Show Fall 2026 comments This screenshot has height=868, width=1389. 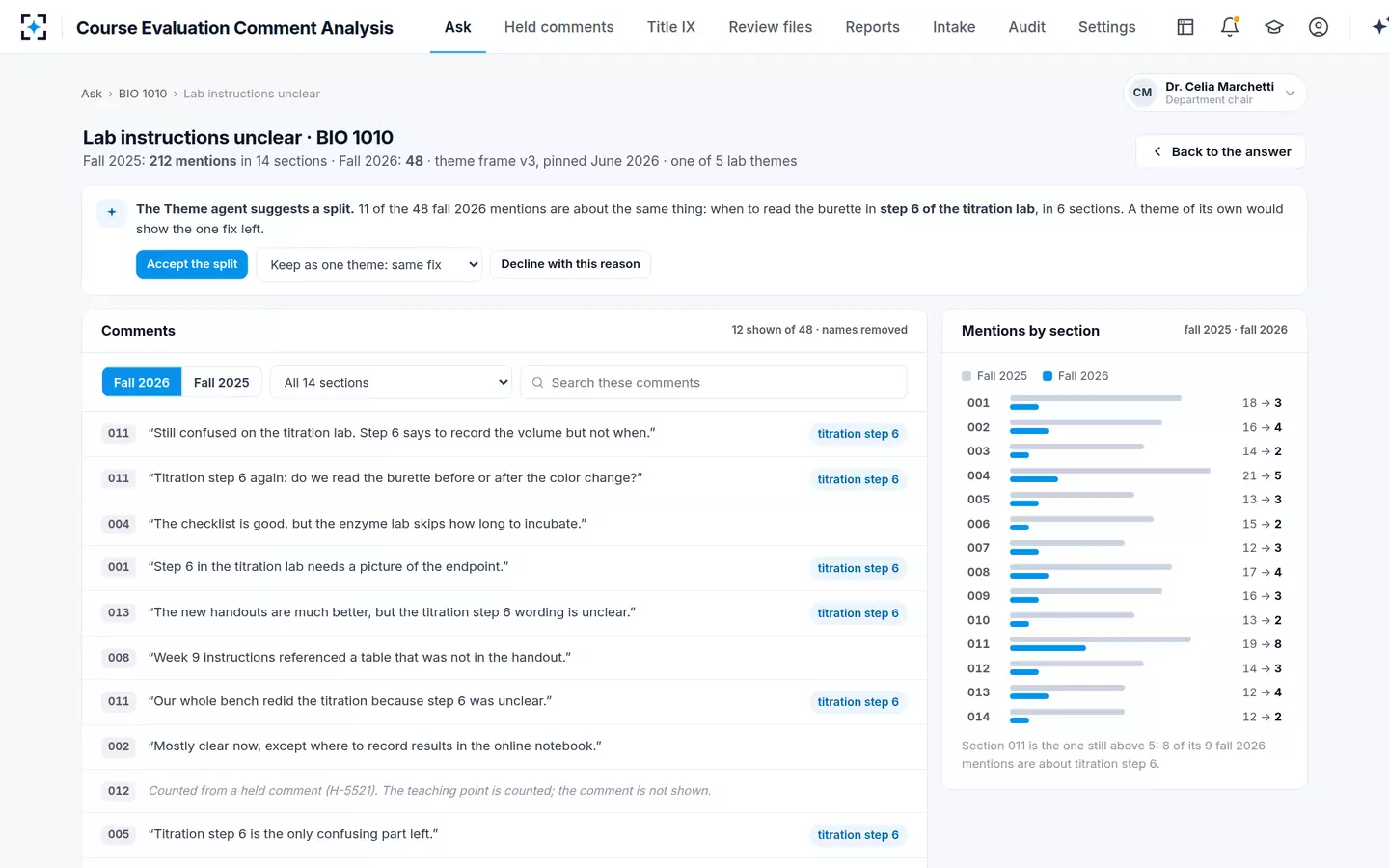pos(142,383)
